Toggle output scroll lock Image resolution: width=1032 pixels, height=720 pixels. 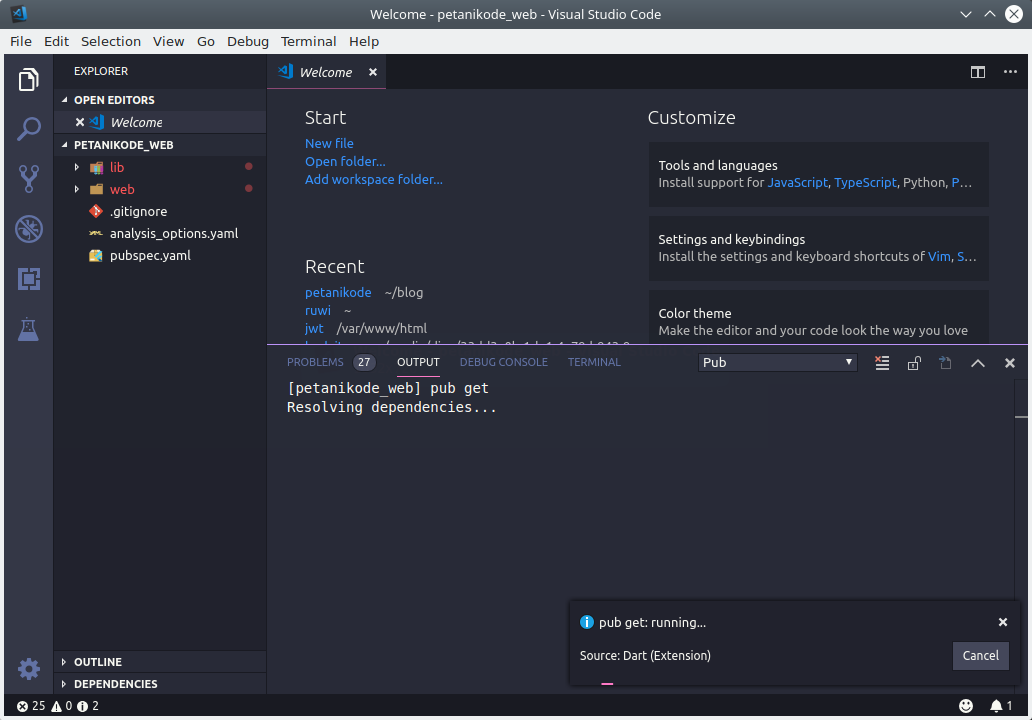[x=914, y=363]
